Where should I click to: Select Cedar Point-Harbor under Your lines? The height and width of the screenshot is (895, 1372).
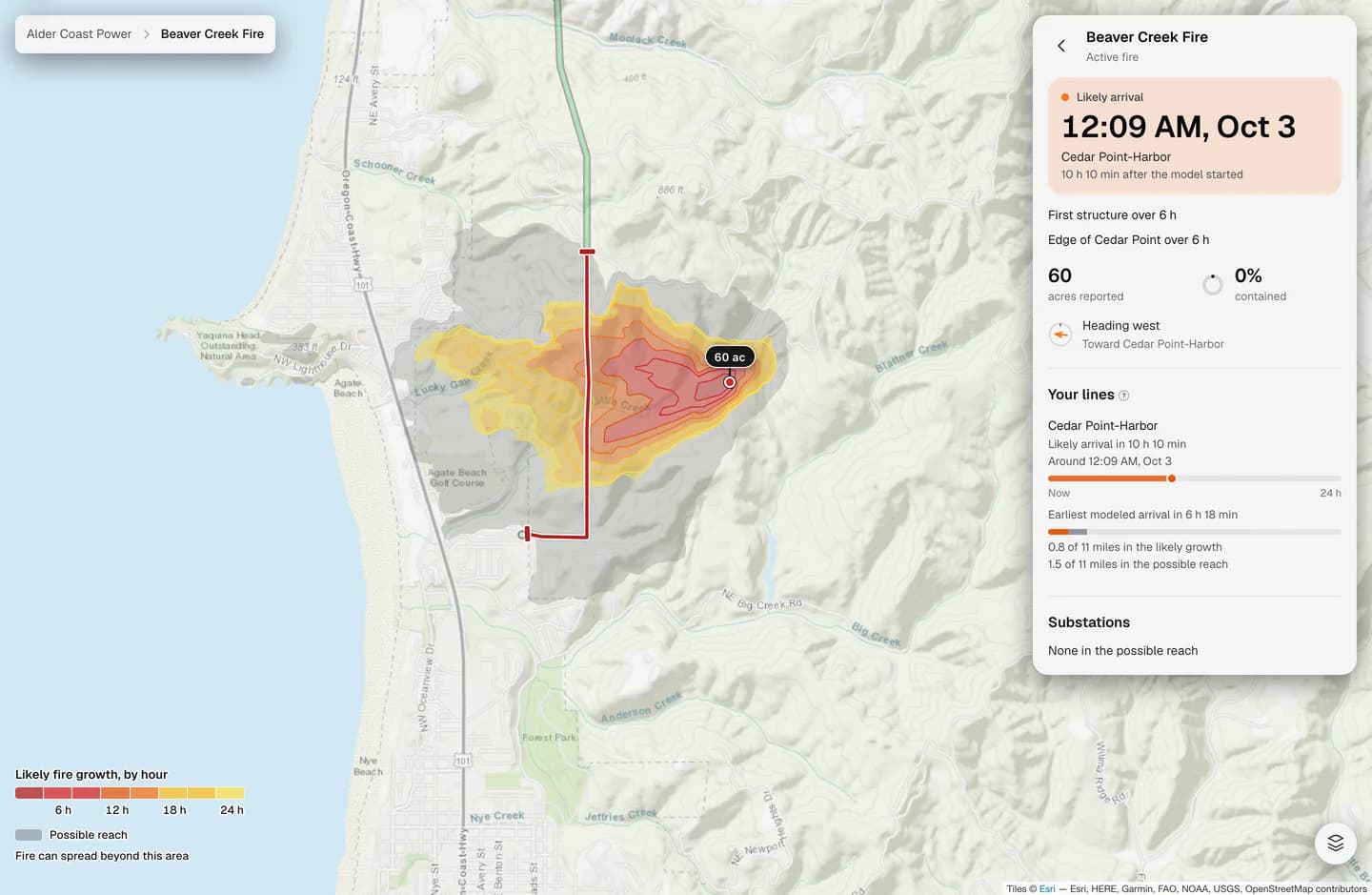click(x=1102, y=426)
